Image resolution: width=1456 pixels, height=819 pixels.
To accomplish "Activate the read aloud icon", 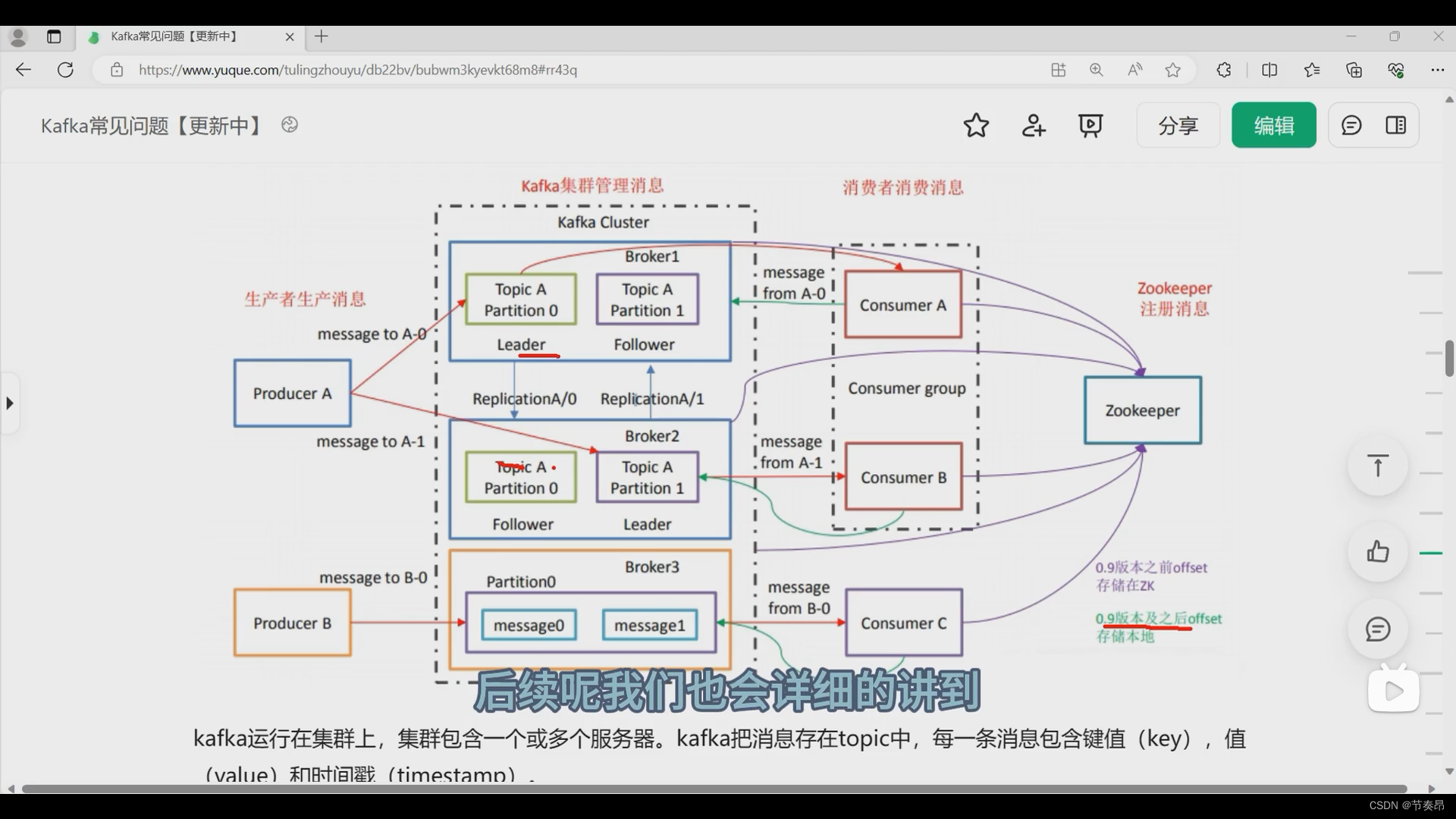I will (x=1134, y=70).
